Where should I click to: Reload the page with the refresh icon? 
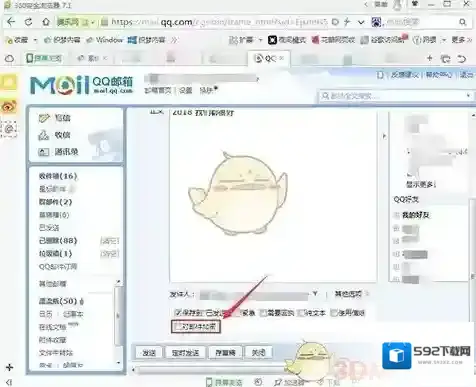(28, 22)
